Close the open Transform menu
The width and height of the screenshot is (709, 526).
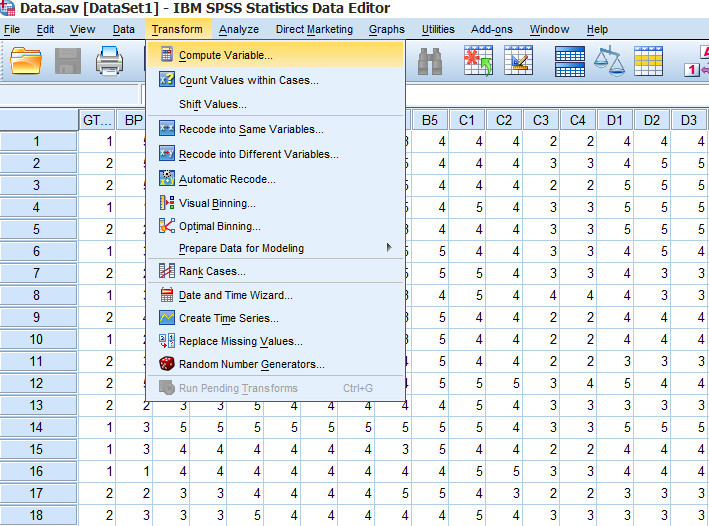click(x=177, y=29)
